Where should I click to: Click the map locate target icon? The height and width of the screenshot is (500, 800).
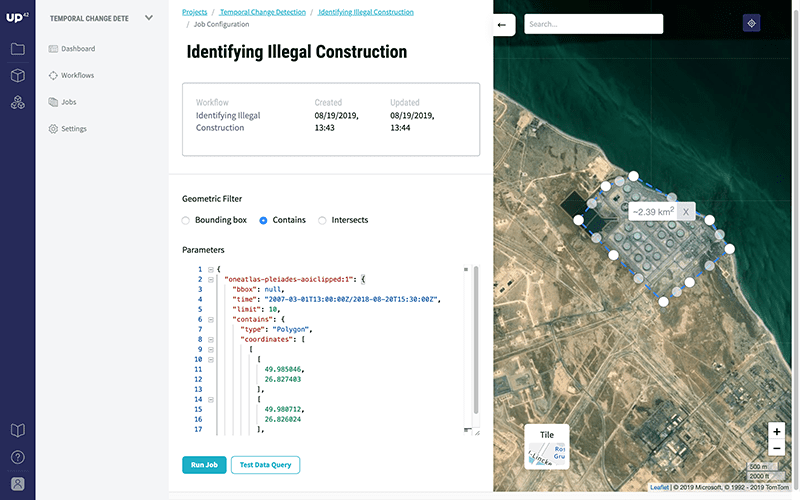751,24
